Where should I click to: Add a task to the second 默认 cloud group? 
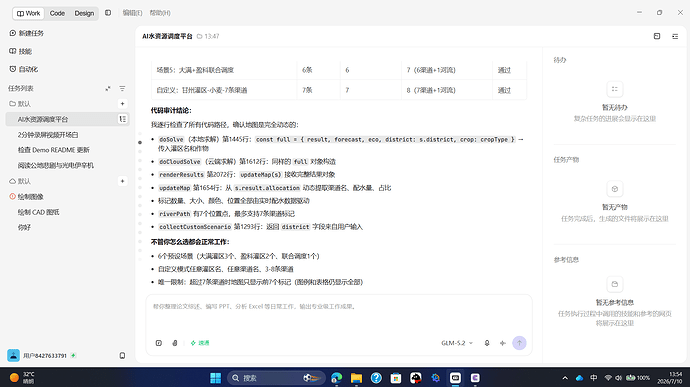[122, 181]
